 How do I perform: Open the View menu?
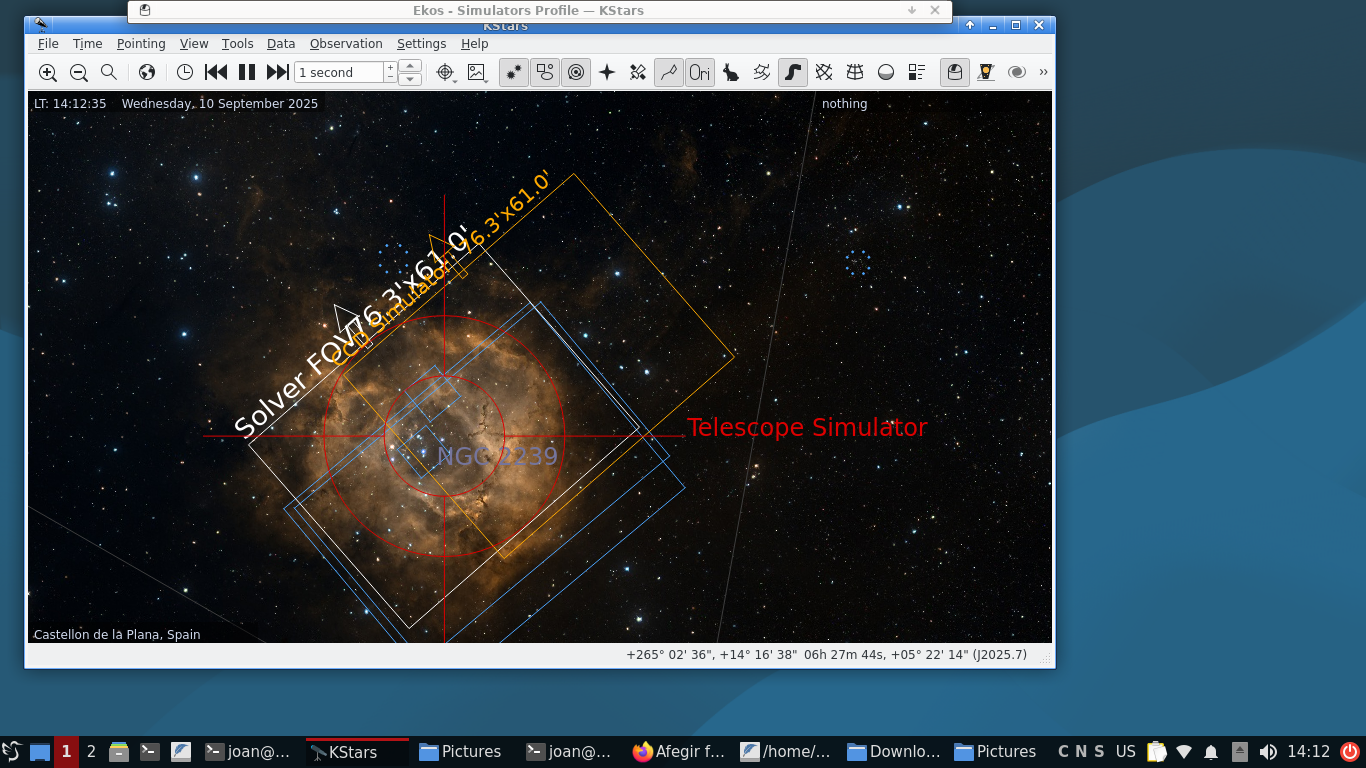(x=194, y=44)
